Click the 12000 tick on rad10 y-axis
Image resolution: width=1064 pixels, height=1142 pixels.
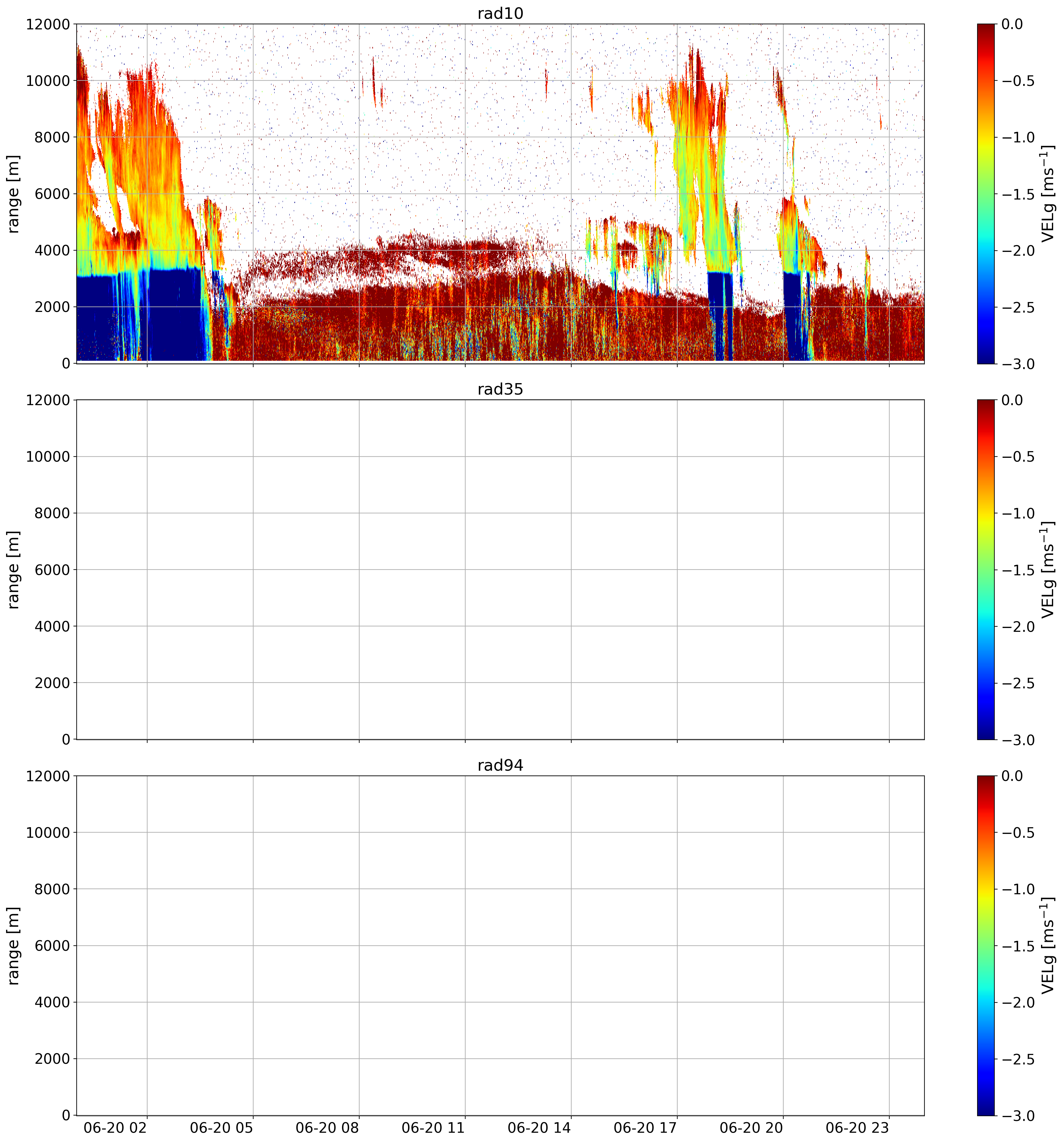[x=48, y=24]
